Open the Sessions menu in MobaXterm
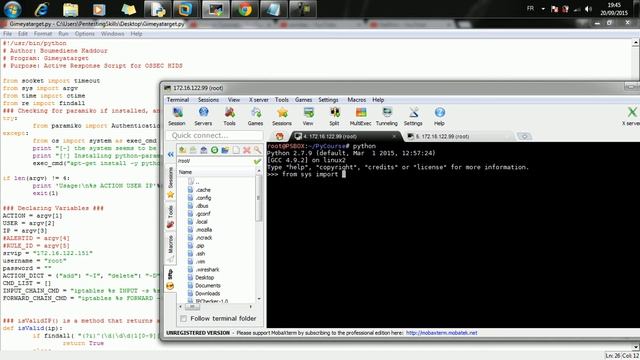Screen dimensions: 640x360 tap(208, 100)
